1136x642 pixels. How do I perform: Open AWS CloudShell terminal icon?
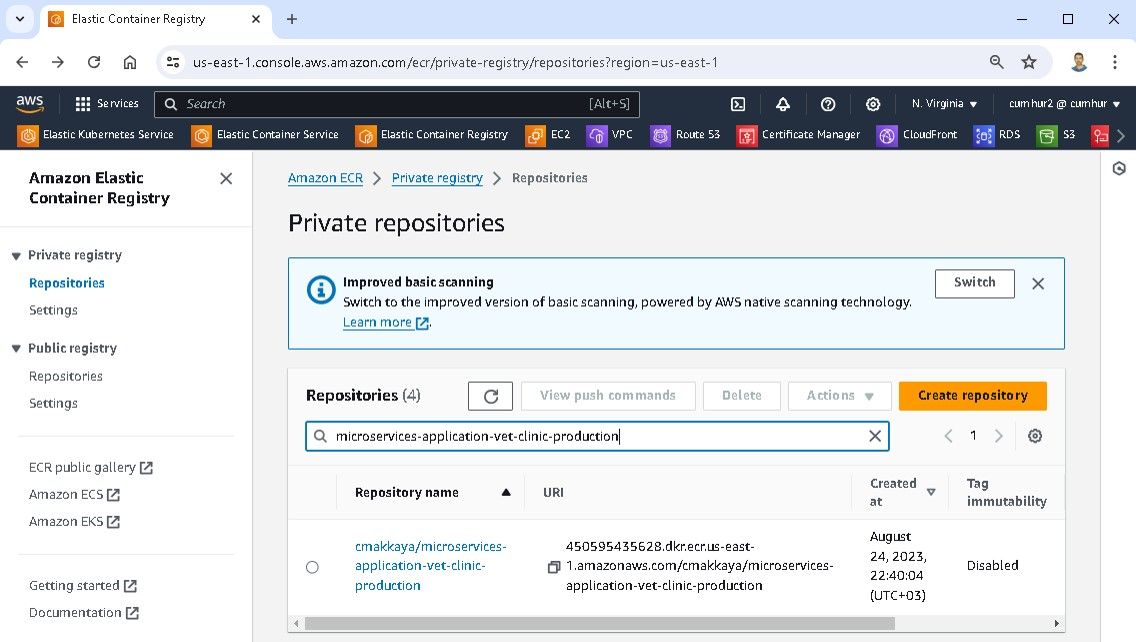(x=738, y=104)
